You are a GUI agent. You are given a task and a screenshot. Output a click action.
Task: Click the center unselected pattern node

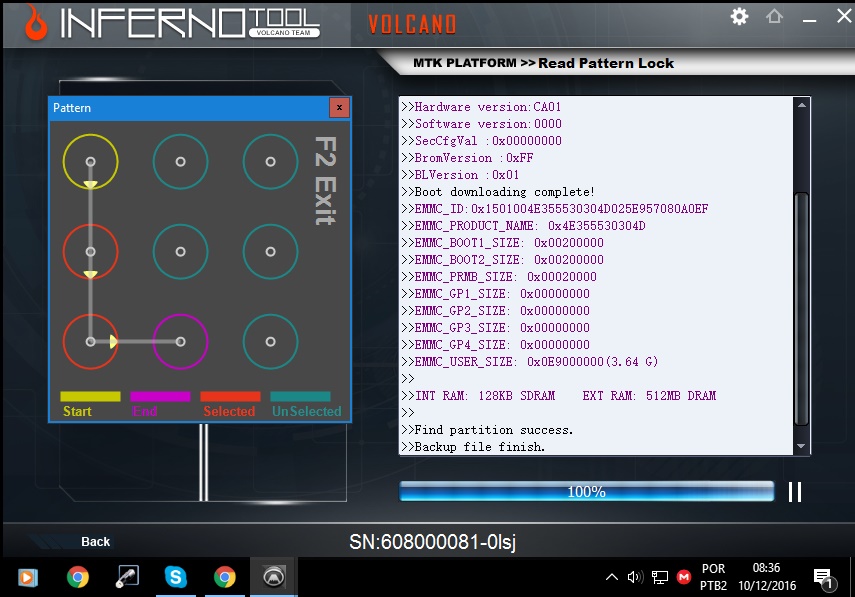180,252
